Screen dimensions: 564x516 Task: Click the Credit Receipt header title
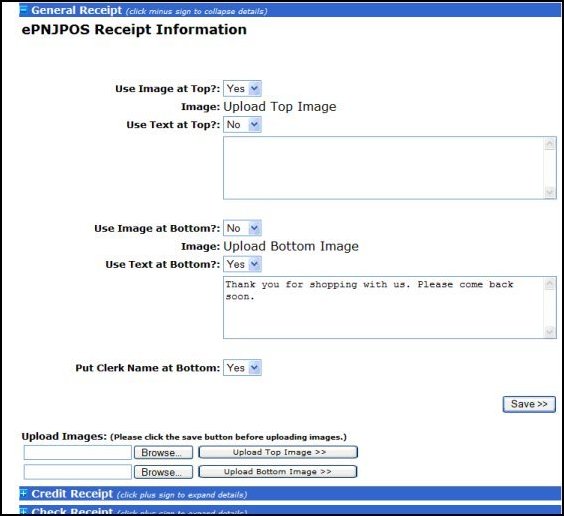tap(72, 494)
